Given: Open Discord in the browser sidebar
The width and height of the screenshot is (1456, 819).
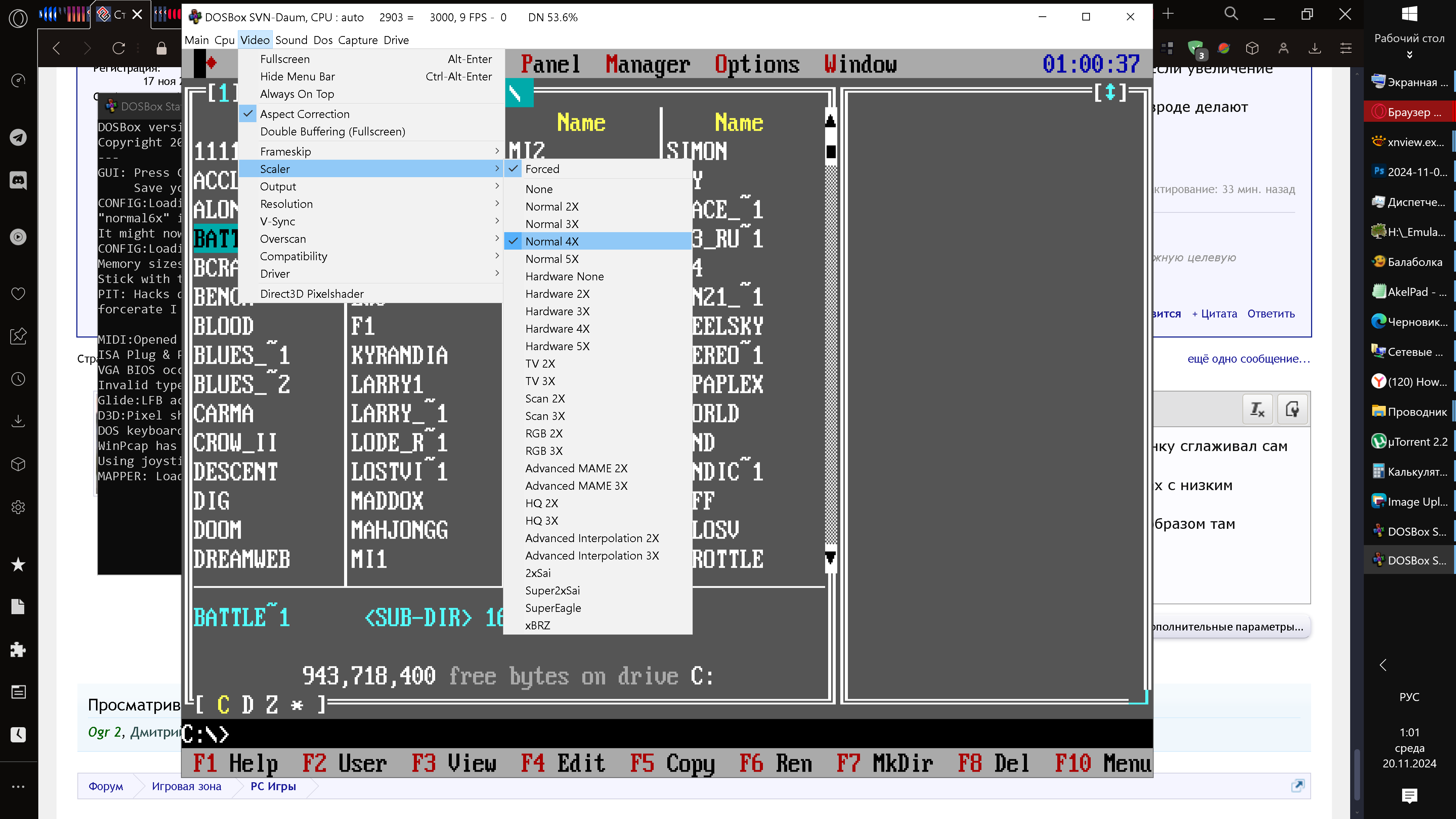Looking at the screenshot, I should tap(18, 180).
